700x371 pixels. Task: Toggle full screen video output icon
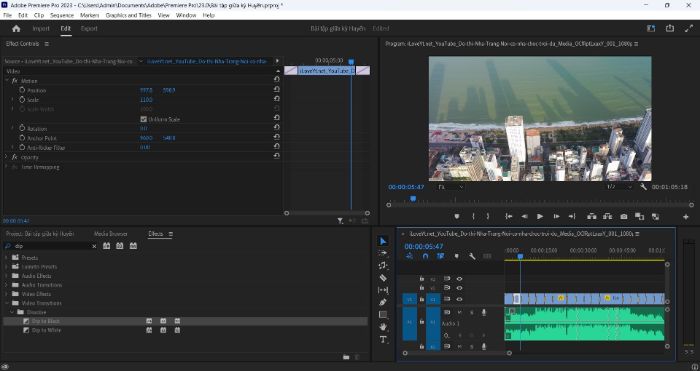pos(689,28)
